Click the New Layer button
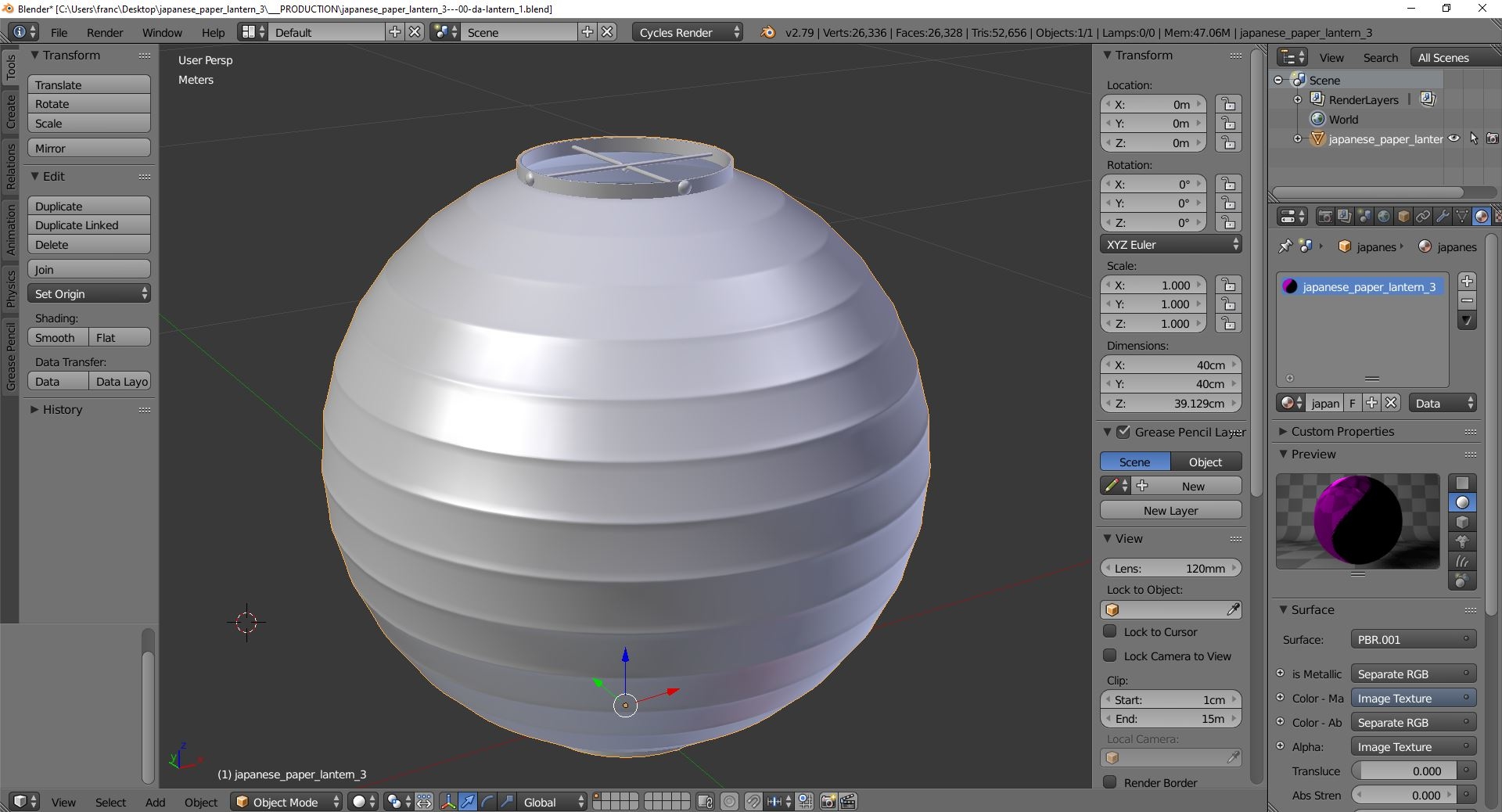The width and height of the screenshot is (1502, 812). tap(1170, 510)
